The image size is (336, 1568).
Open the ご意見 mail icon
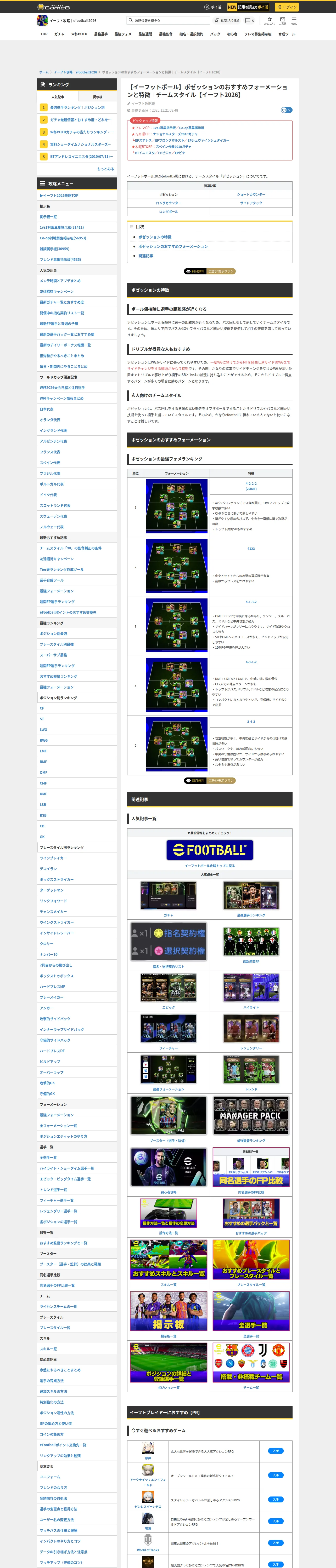(282, 21)
